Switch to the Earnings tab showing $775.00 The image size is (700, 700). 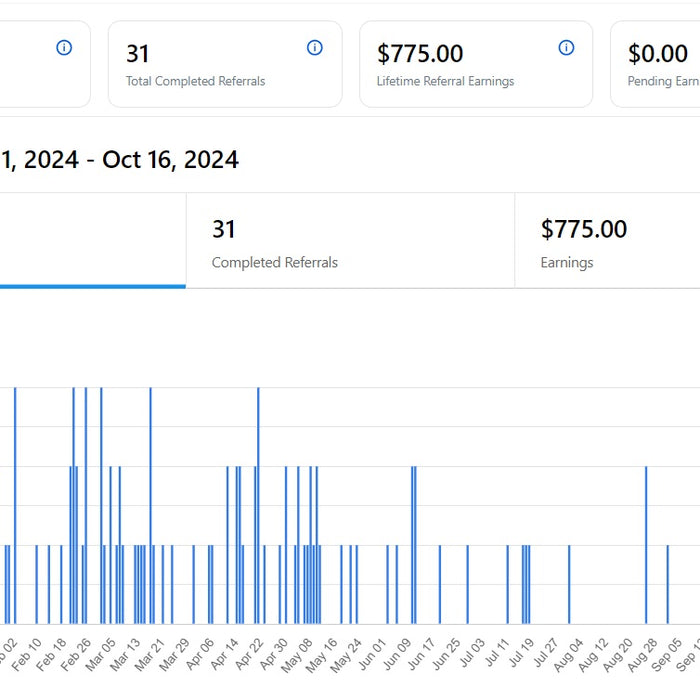click(x=607, y=241)
